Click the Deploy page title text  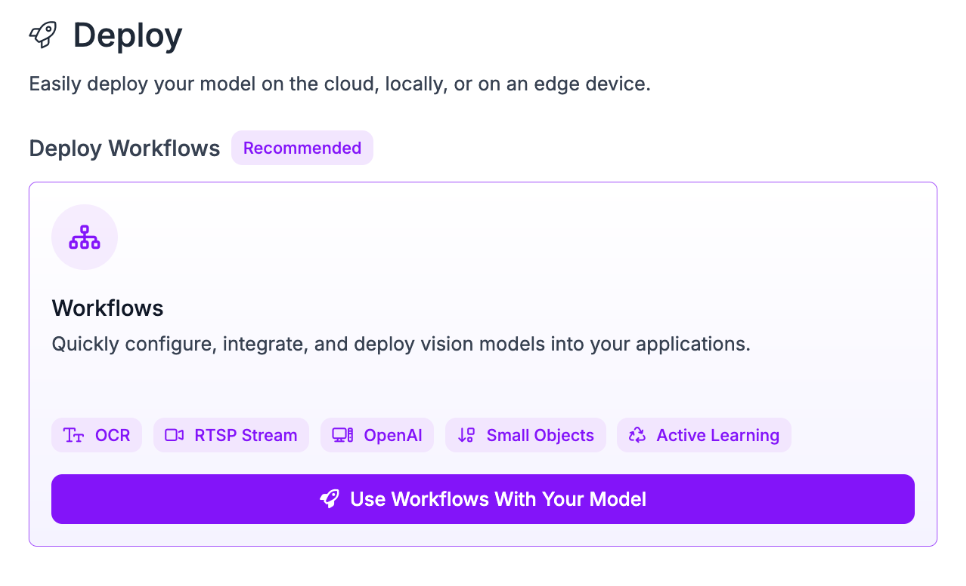coord(127,36)
